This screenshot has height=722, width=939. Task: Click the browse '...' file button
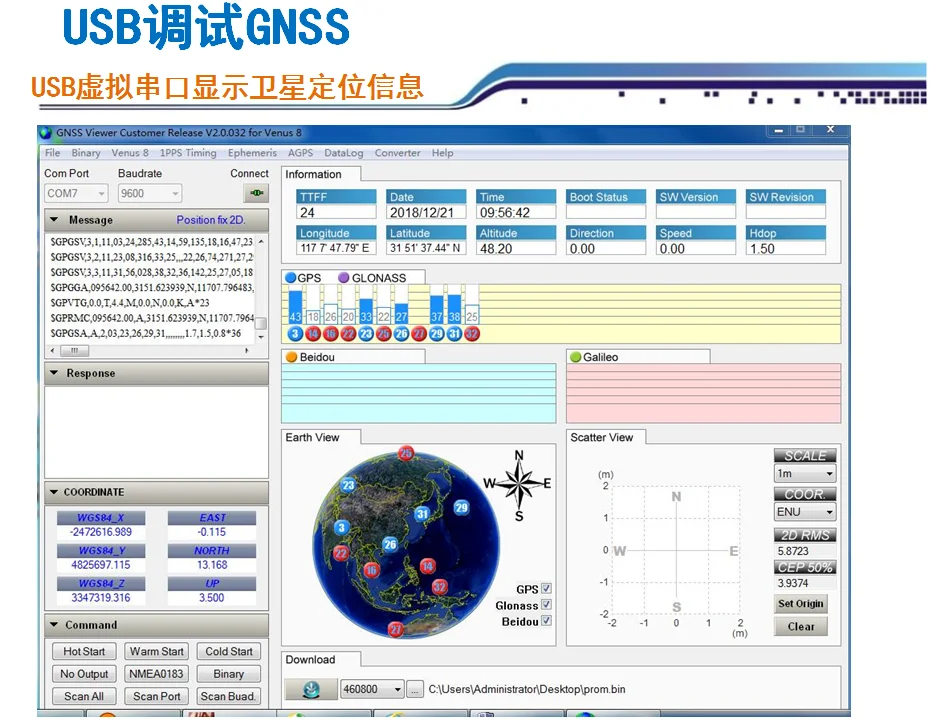click(414, 689)
